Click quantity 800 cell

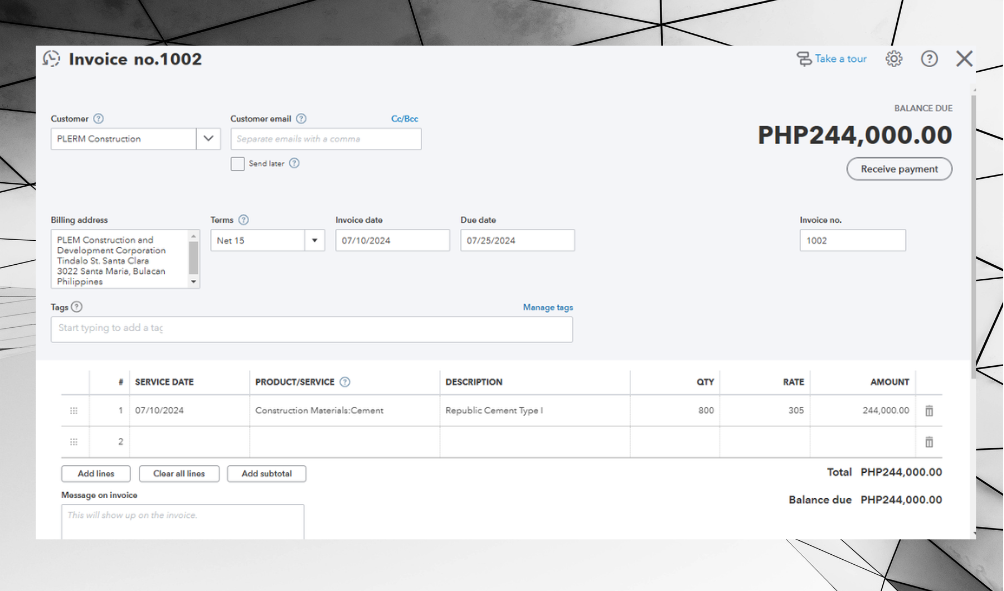point(675,411)
